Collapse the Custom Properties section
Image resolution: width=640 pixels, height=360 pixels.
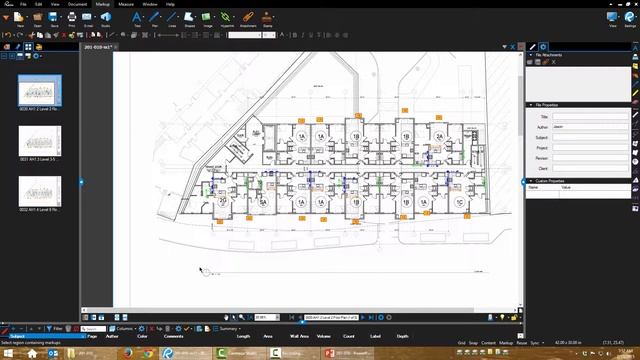click(531, 180)
